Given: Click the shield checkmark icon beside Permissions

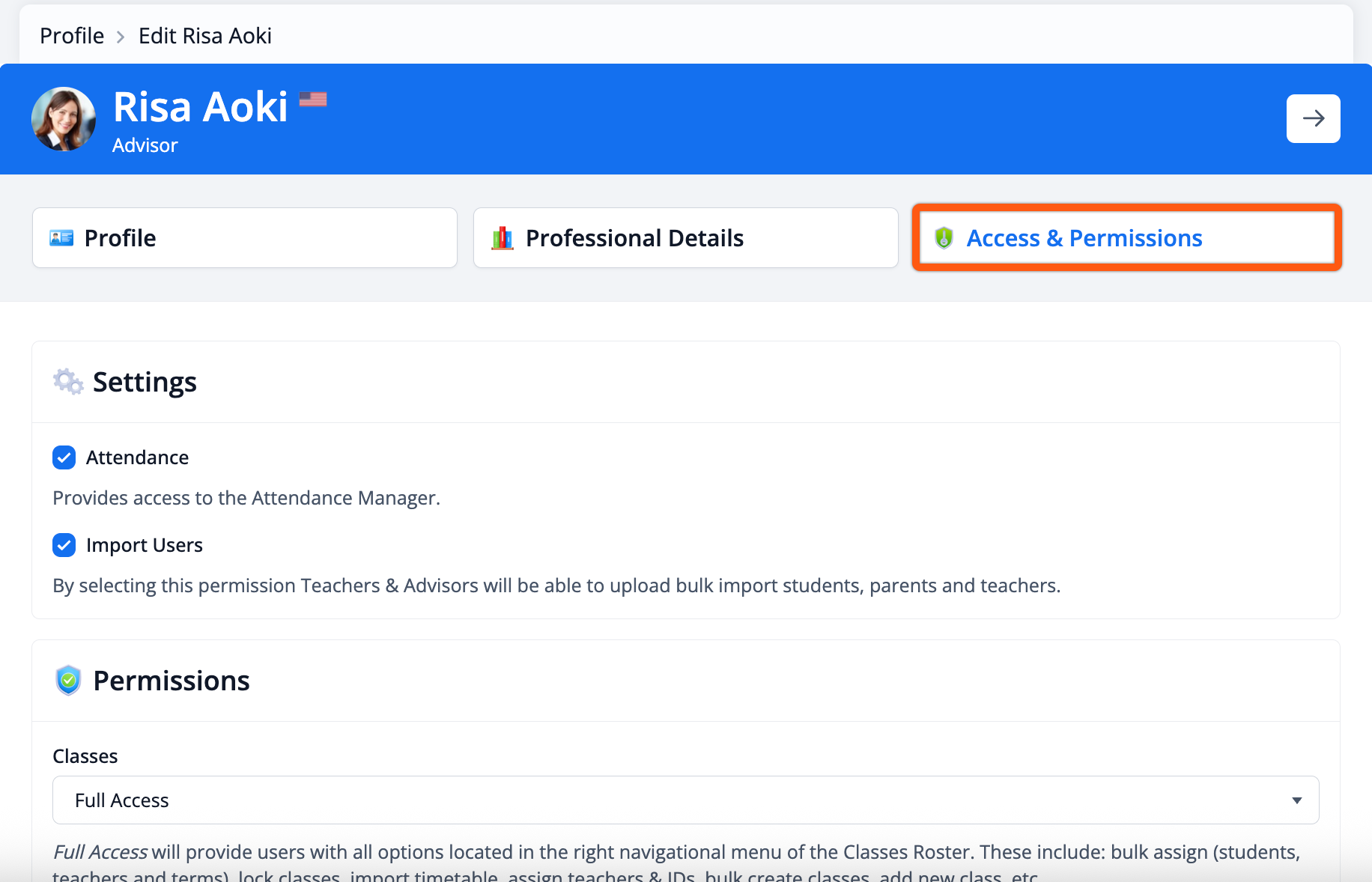Looking at the screenshot, I should pos(68,681).
